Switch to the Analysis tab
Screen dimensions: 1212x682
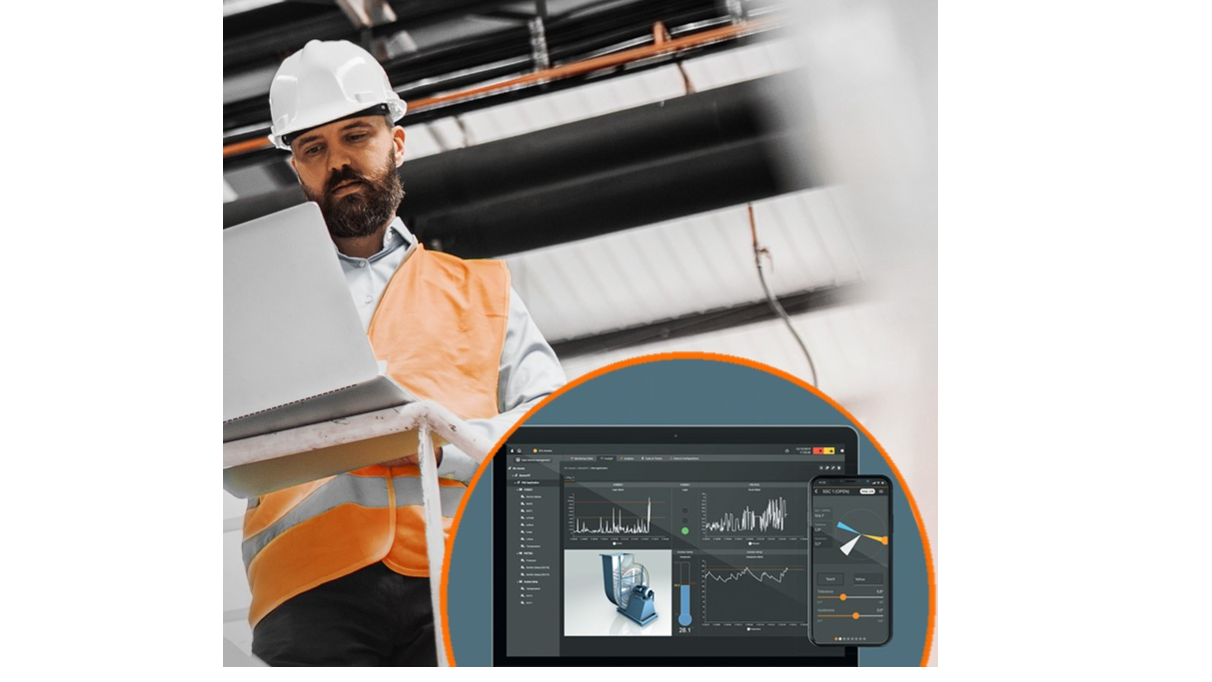[x=626, y=458]
